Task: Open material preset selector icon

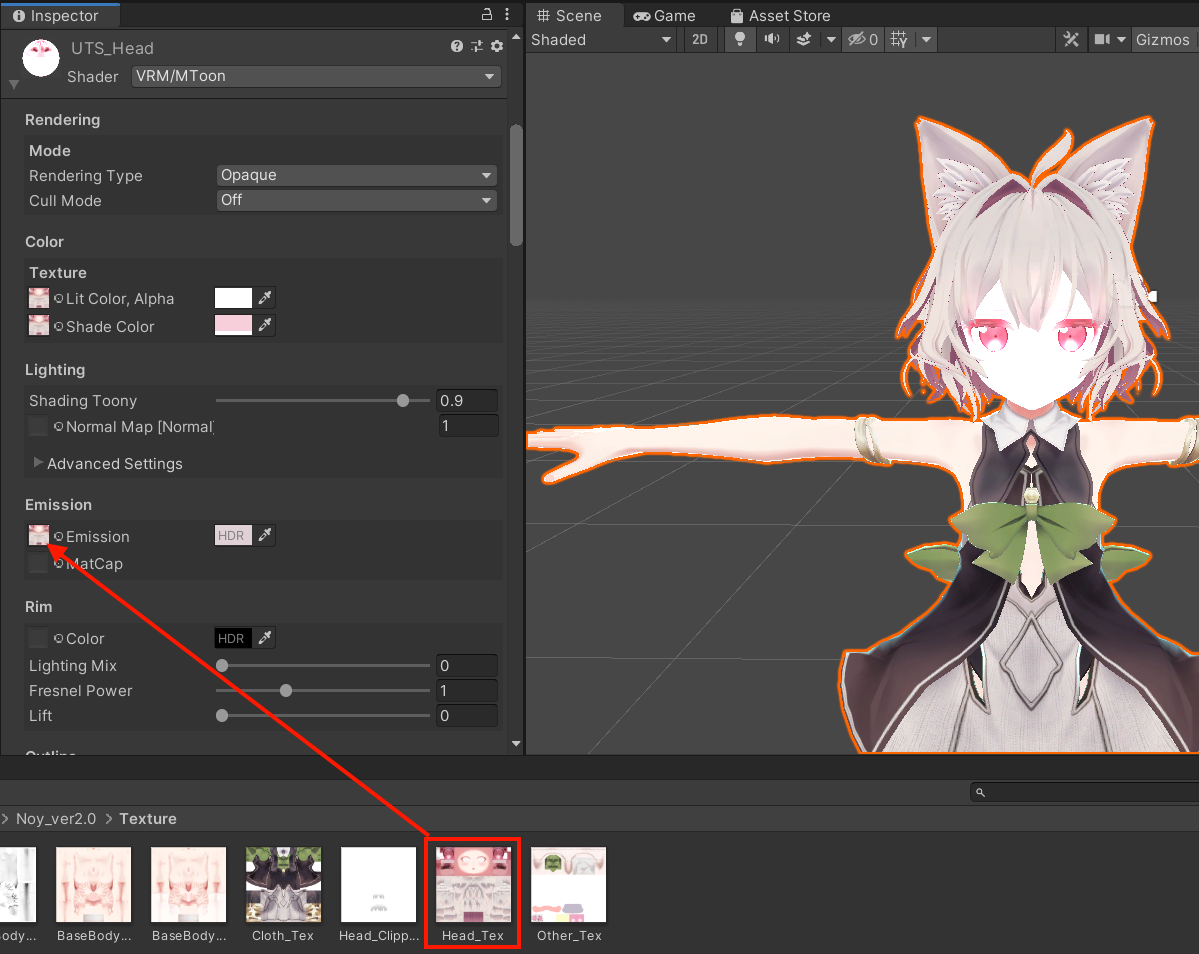Action: click(477, 46)
